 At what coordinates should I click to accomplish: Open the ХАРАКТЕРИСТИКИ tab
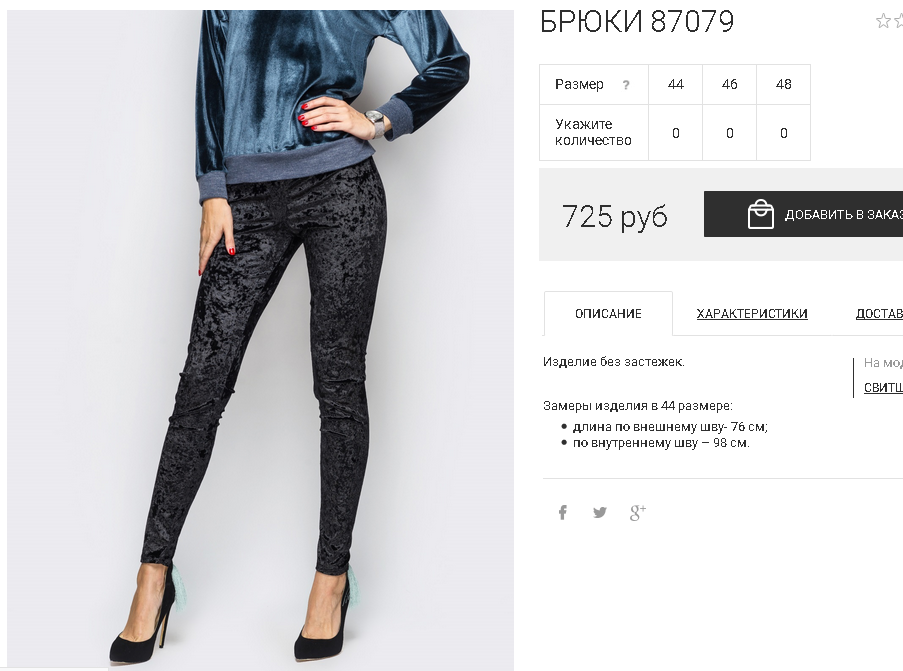[x=752, y=313]
